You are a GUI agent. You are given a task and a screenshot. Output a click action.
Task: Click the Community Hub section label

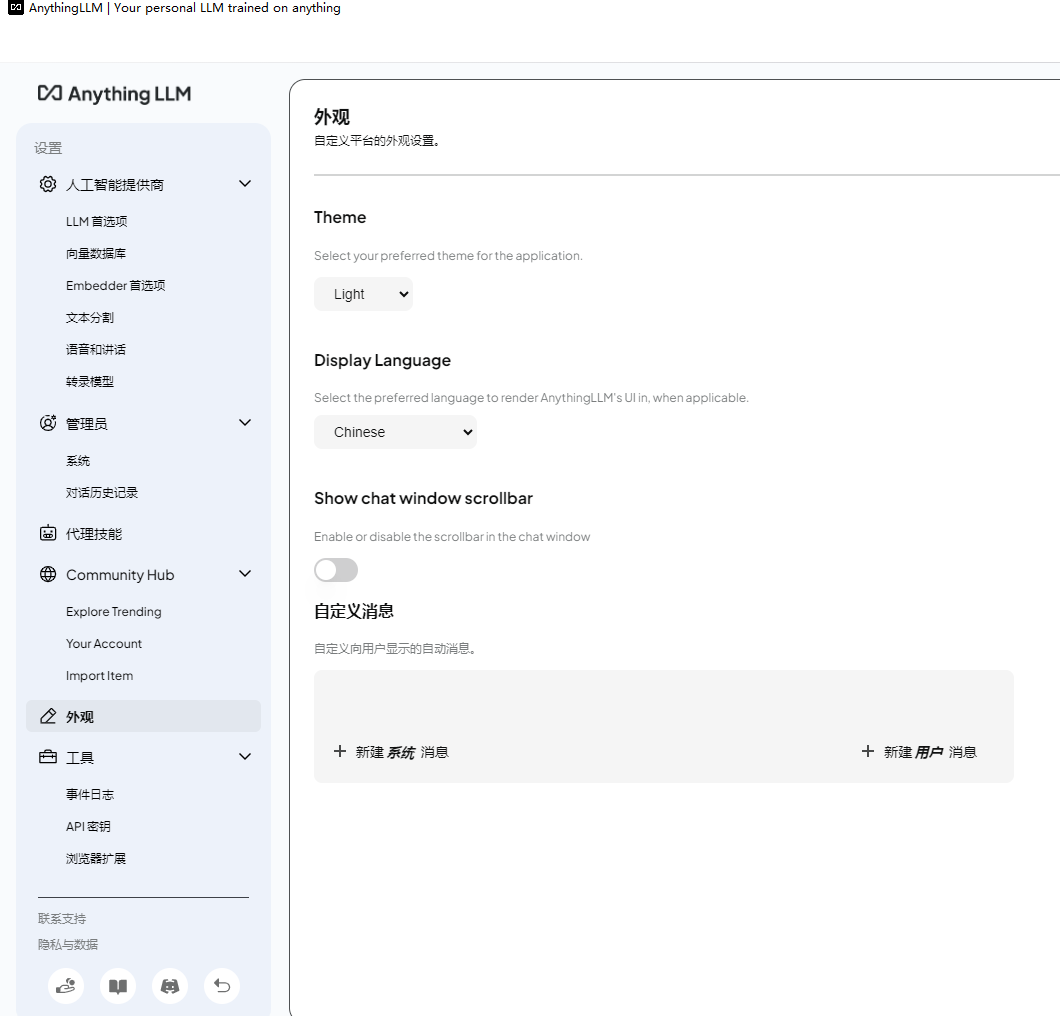(120, 575)
